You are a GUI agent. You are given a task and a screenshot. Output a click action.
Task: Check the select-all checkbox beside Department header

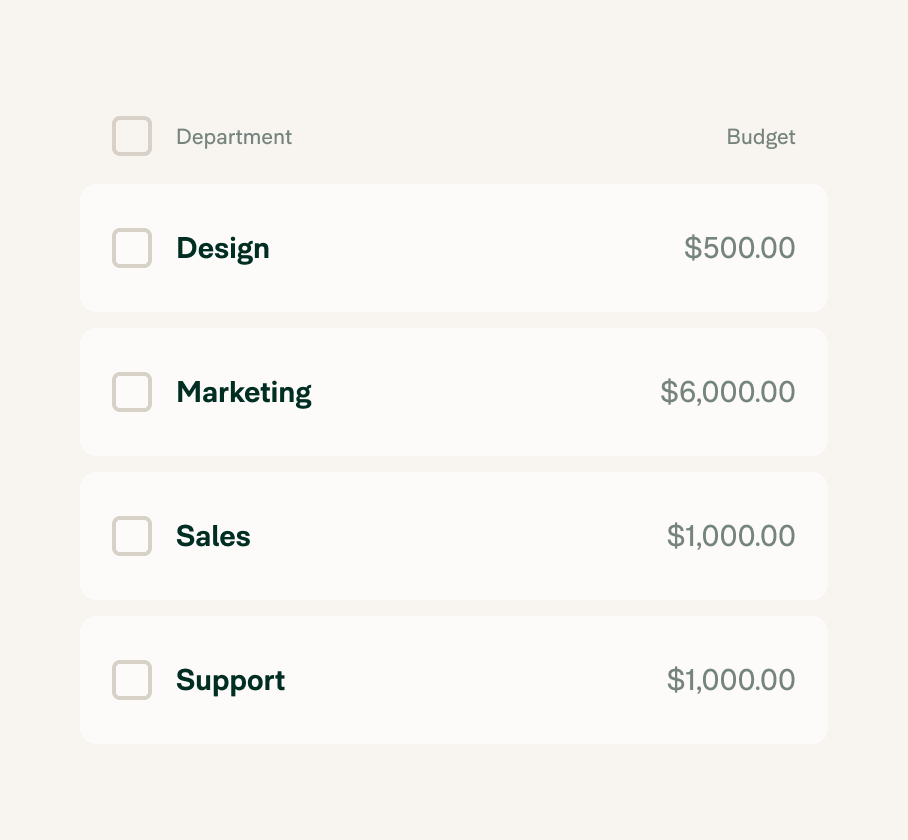tap(132, 136)
